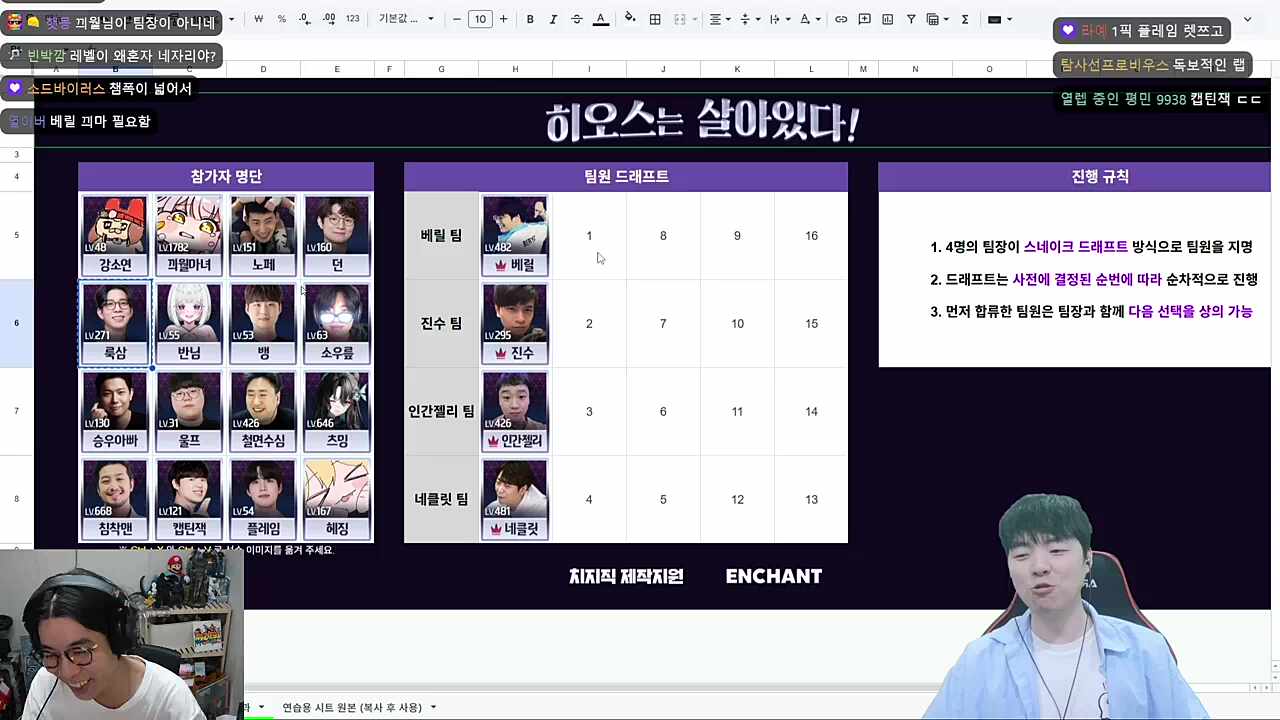
Task: Open the fill color picker
Action: point(630,19)
